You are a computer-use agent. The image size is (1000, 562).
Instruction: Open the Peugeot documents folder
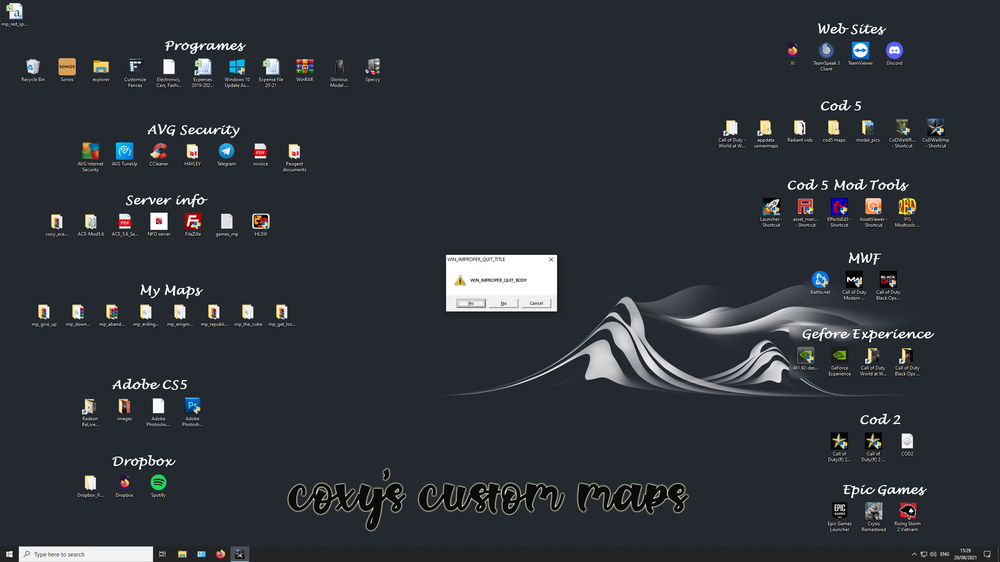point(294,157)
